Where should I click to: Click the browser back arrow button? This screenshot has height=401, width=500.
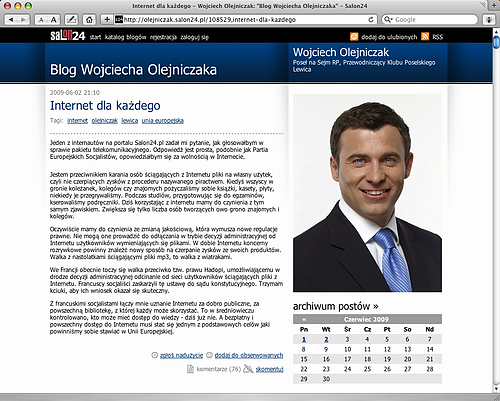(x=11, y=20)
